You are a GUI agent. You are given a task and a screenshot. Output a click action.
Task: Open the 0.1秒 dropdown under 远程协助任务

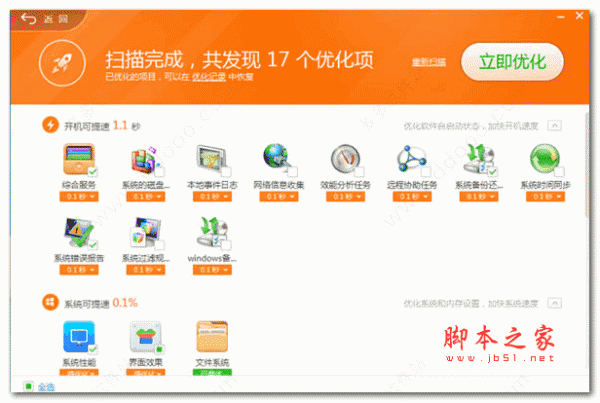[x=412, y=197]
